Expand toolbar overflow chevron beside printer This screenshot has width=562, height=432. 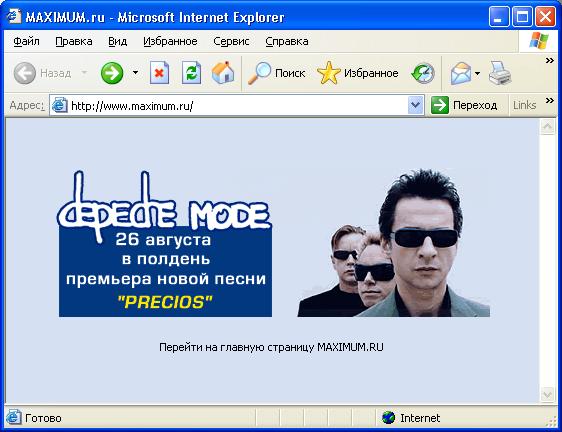549,61
